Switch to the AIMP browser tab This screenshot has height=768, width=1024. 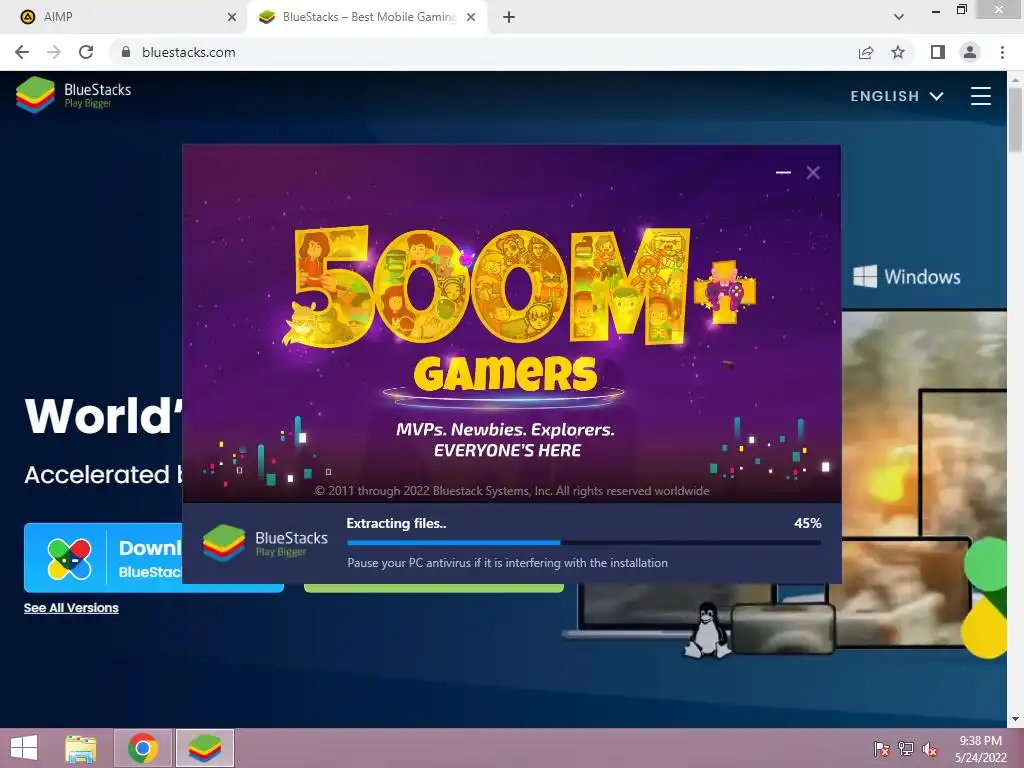[124, 17]
